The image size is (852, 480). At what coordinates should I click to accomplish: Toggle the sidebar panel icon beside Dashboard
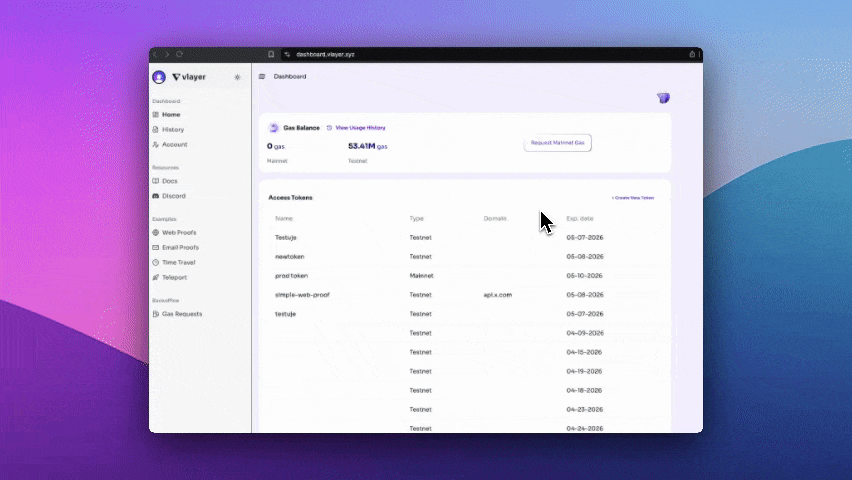tap(262, 76)
